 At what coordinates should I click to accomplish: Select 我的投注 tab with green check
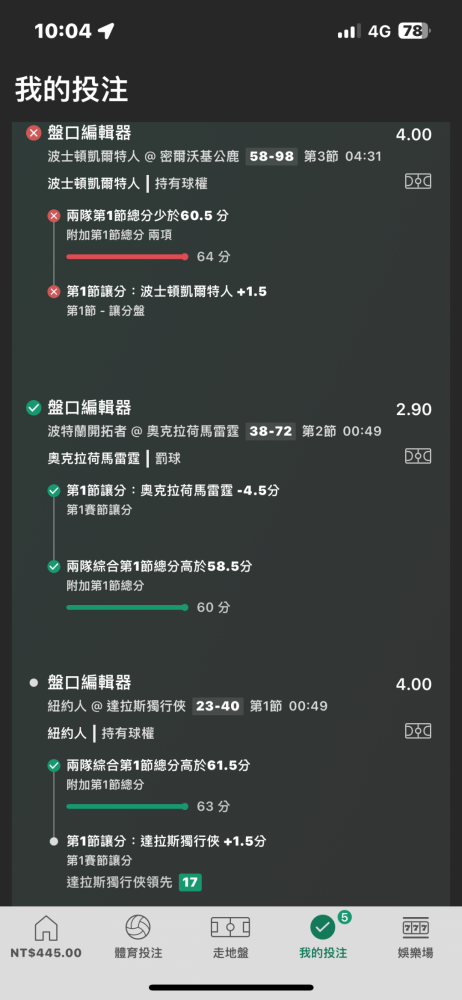323,938
